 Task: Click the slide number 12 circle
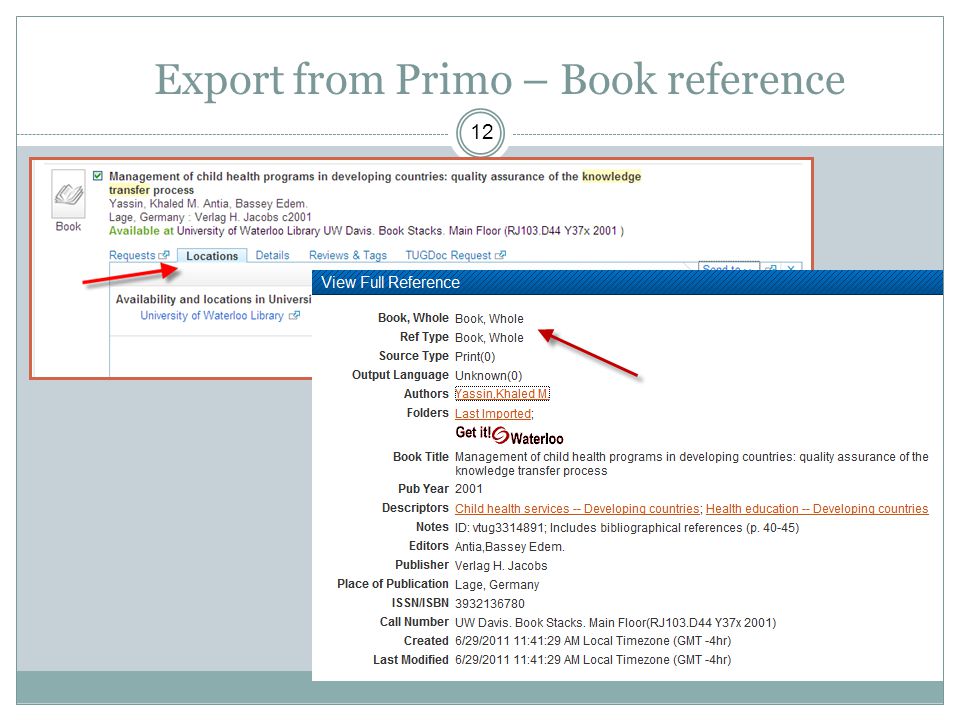click(x=481, y=132)
